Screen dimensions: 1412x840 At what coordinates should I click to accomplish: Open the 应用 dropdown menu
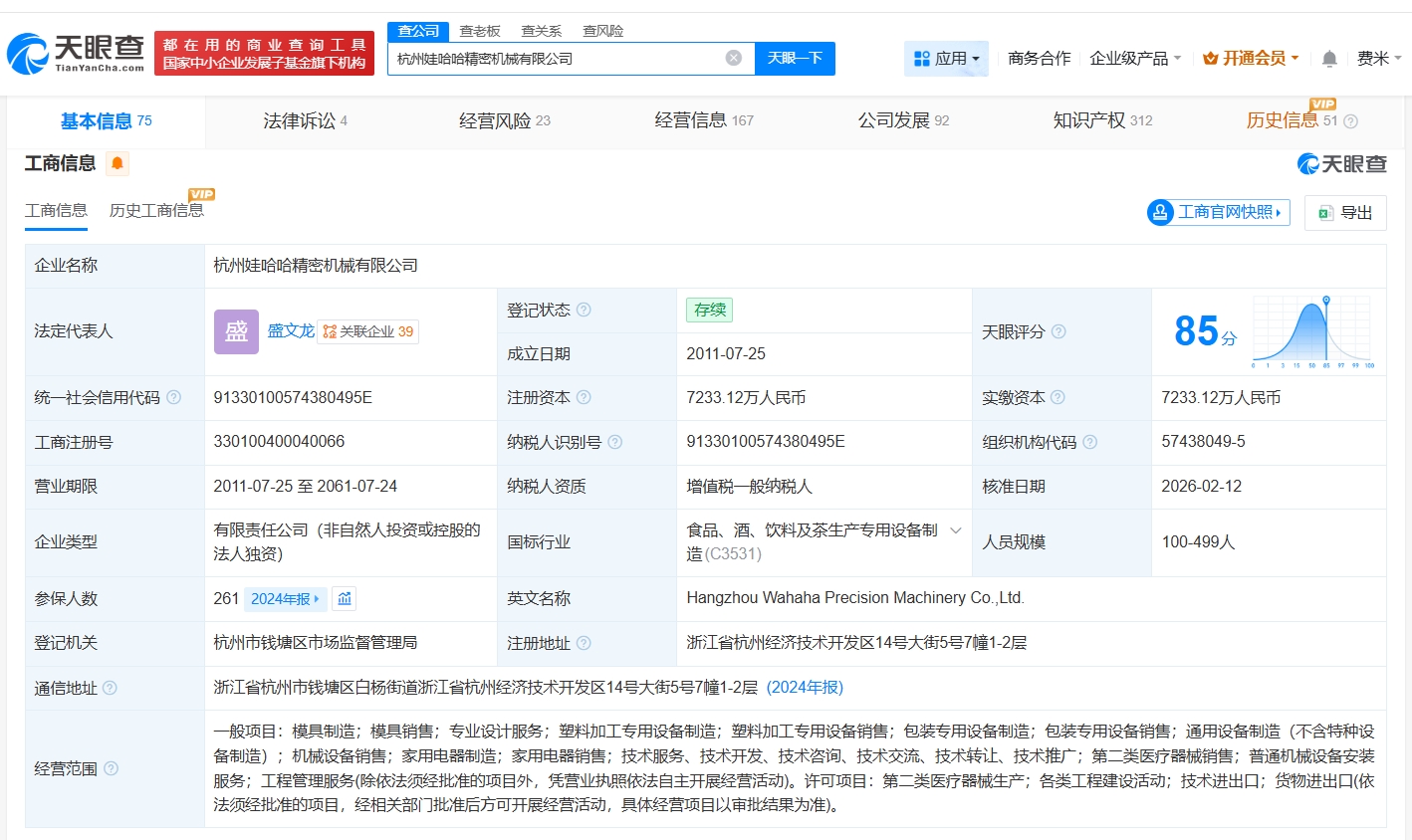tap(946, 59)
